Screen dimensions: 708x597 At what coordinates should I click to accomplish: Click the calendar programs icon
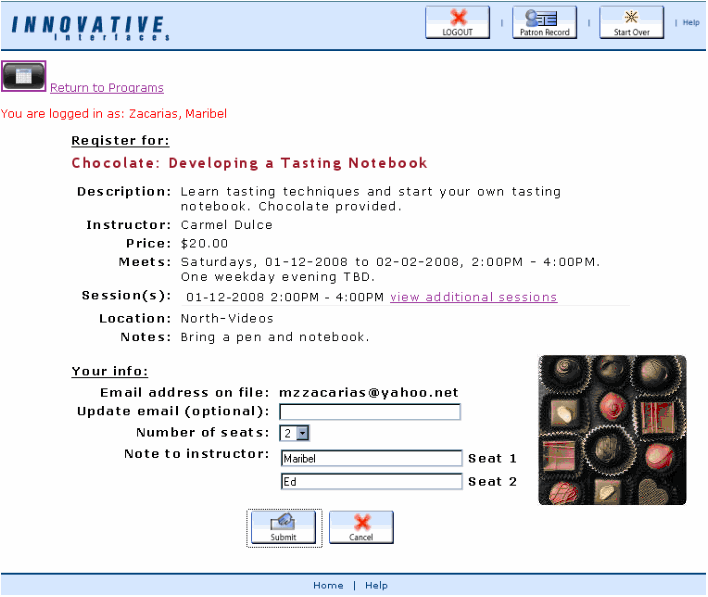(23, 76)
